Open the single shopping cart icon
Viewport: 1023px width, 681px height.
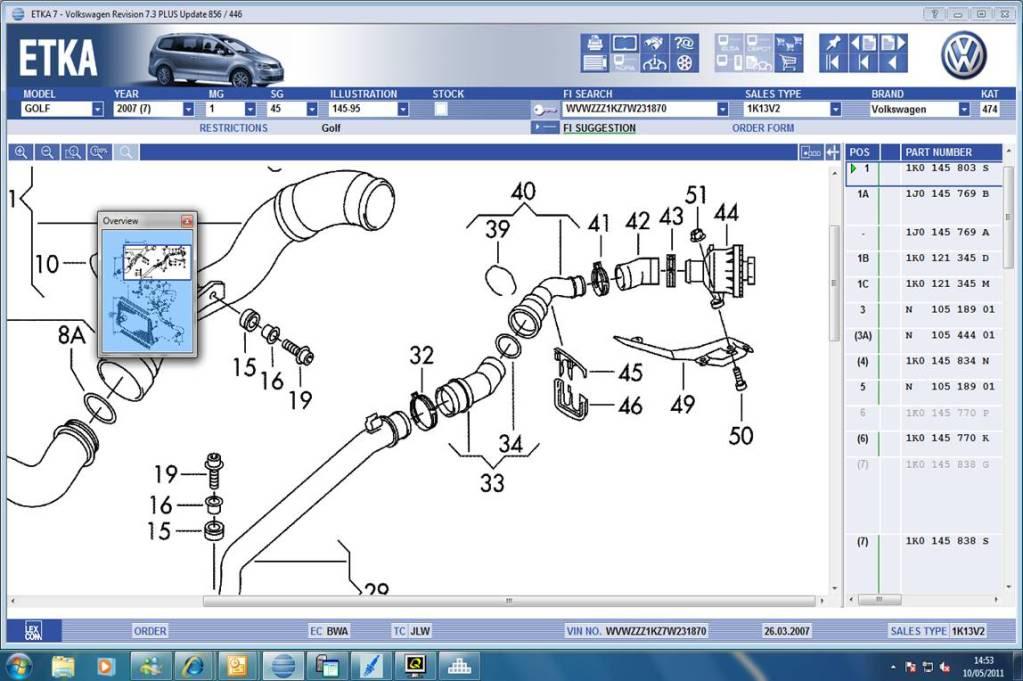789,63
